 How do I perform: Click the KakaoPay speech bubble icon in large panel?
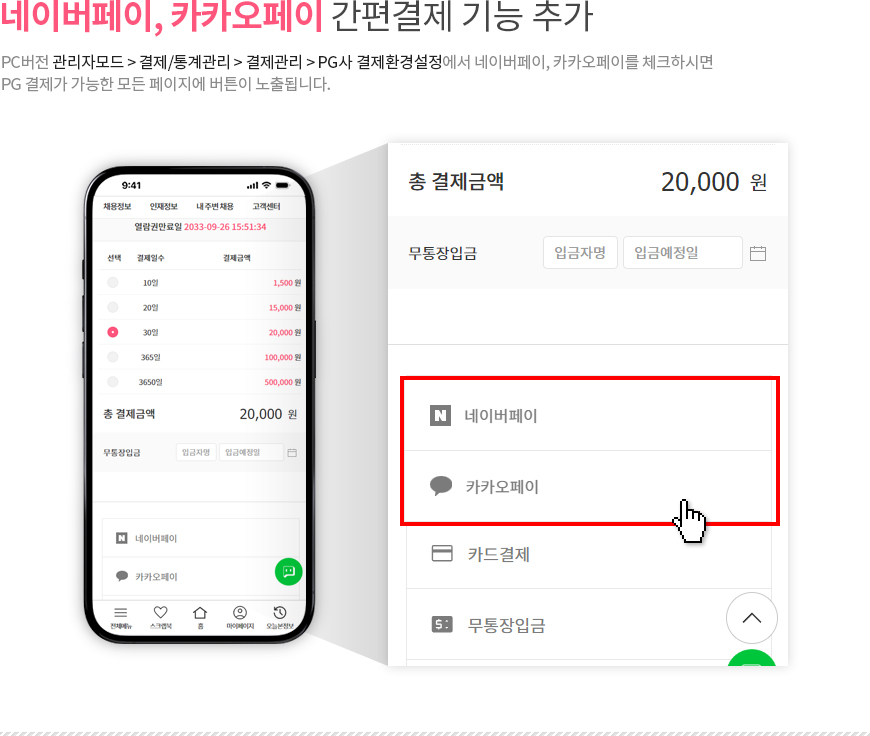441,486
